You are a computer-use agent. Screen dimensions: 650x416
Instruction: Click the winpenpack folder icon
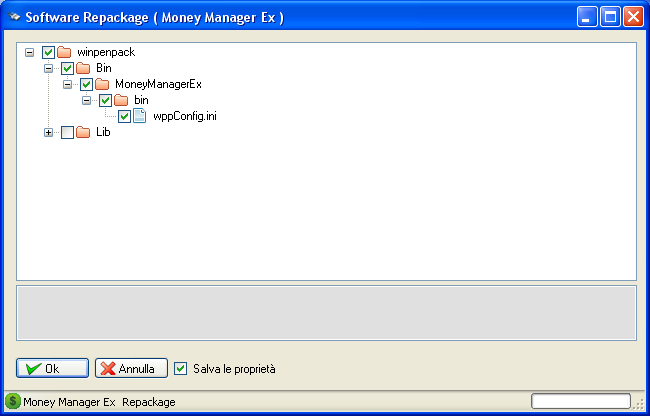point(64,52)
